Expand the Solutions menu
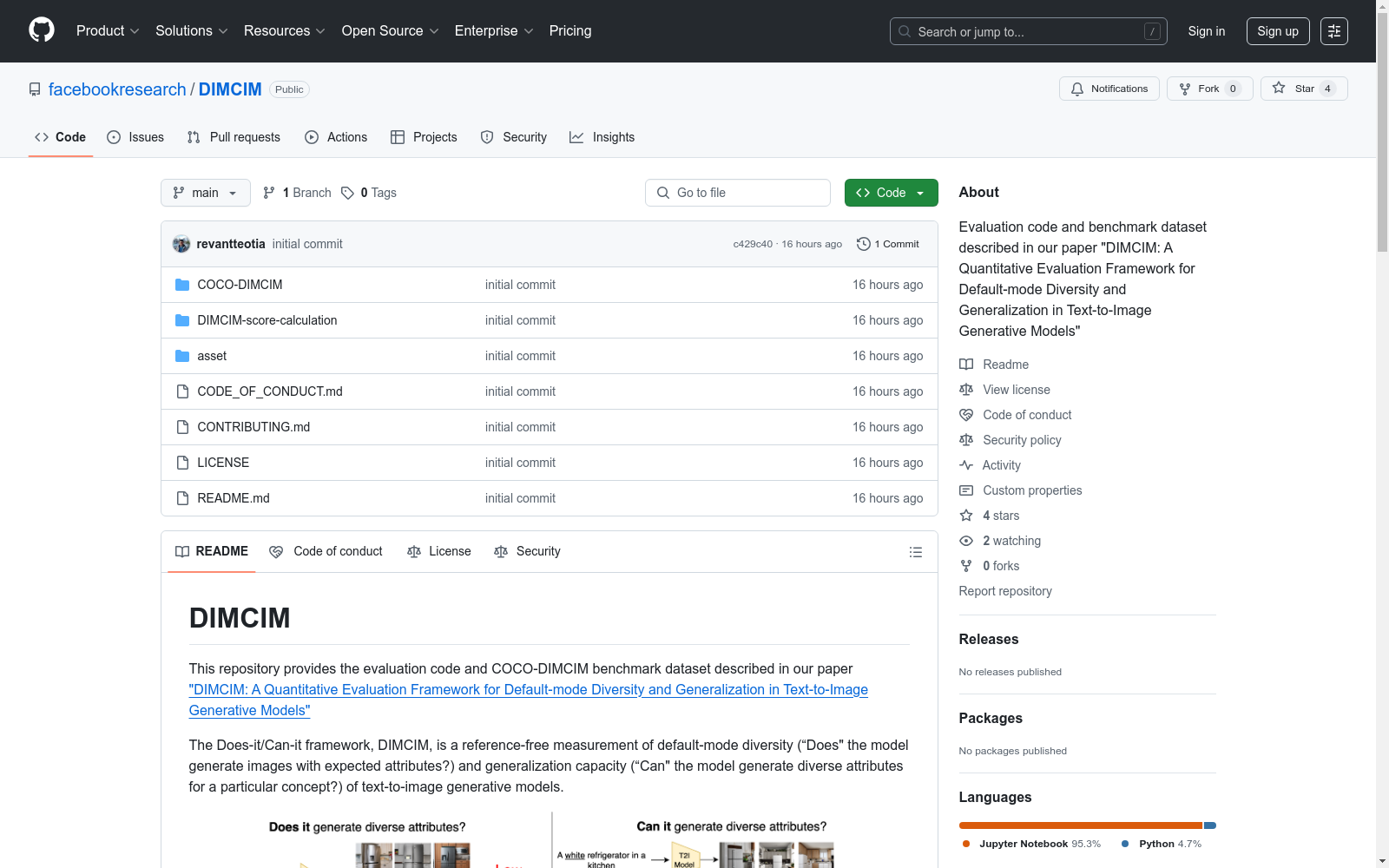This screenshot has height=868, width=1389. (x=191, y=30)
